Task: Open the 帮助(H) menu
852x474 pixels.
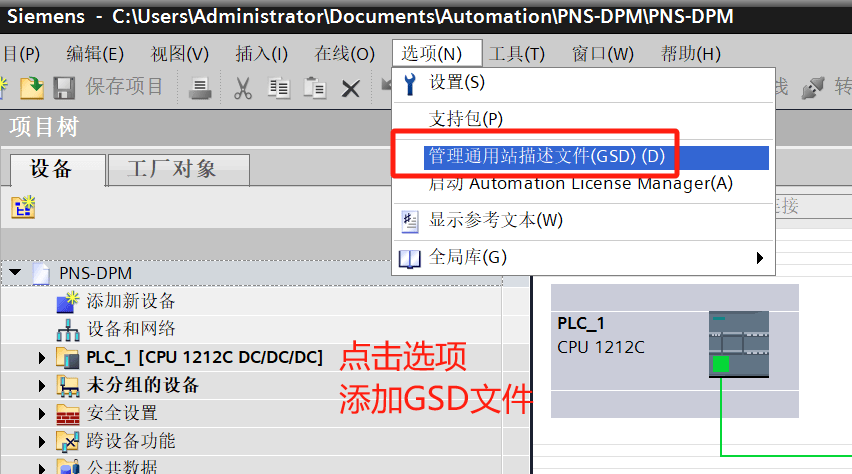Action: [x=691, y=54]
